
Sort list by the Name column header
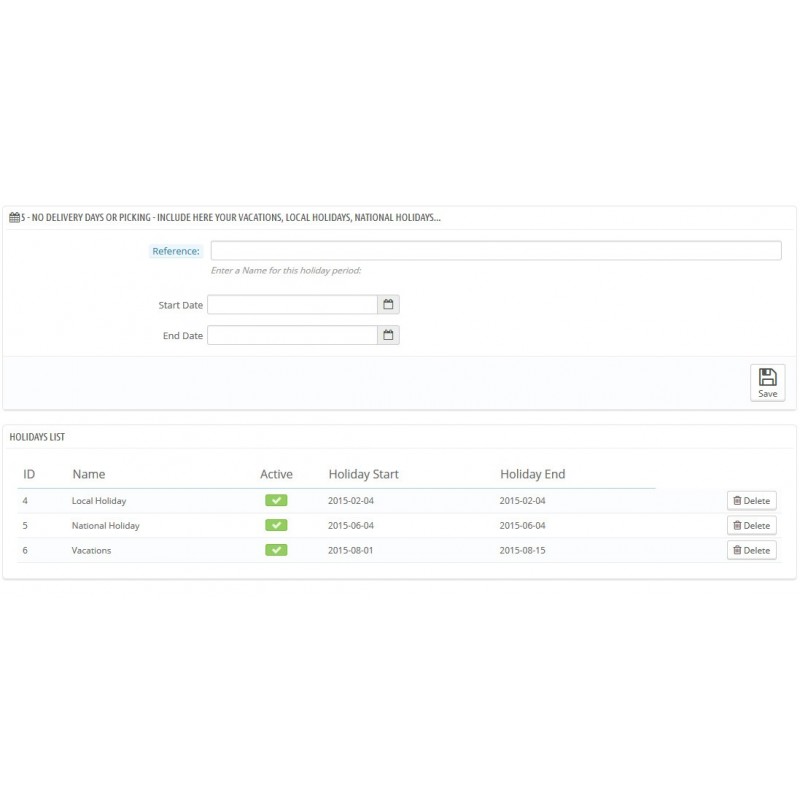click(88, 473)
